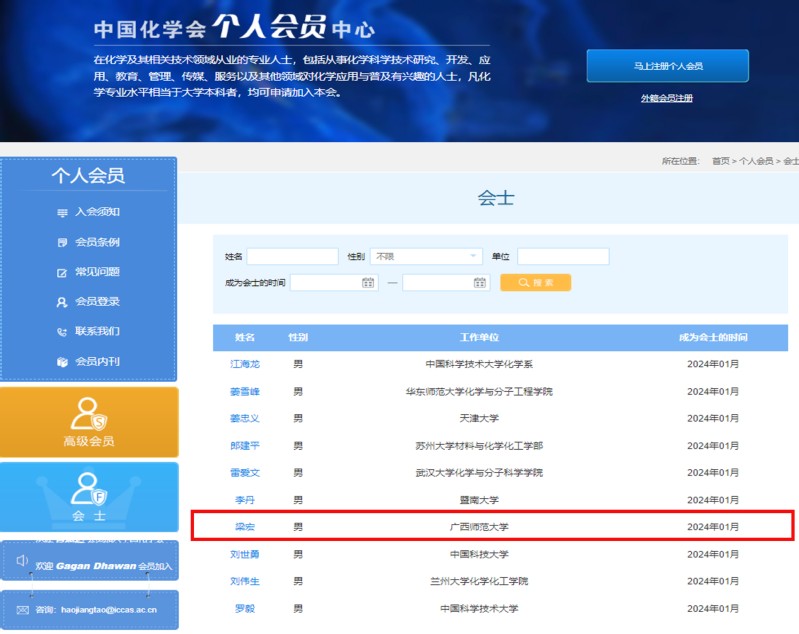This screenshot has width=799, height=634.
Task: Open member 姜忠义 profile link
Action: pos(245,418)
